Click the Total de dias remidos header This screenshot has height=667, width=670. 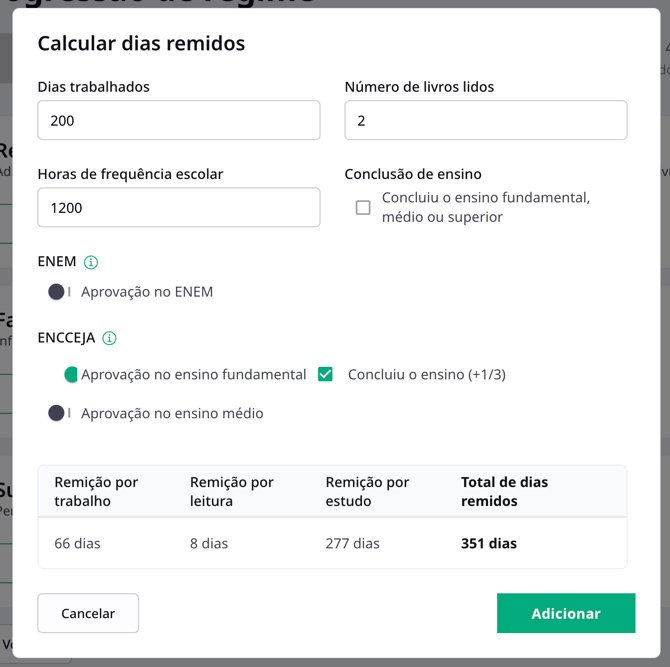[x=504, y=491]
